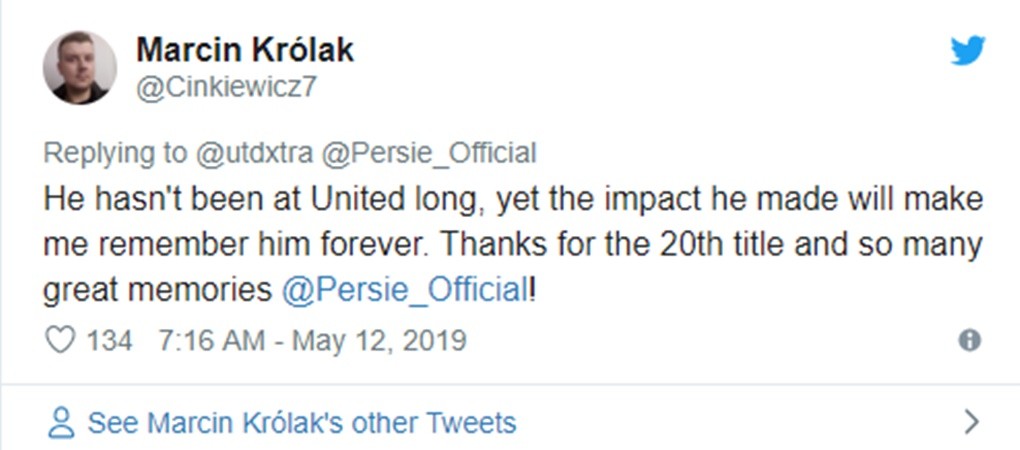Click the May 12, 2019 date
The height and width of the screenshot is (450, 1020).
click(379, 341)
